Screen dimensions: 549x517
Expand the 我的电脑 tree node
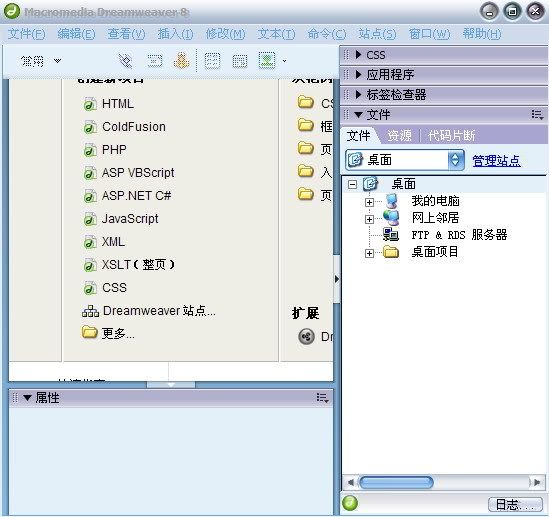pos(369,202)
